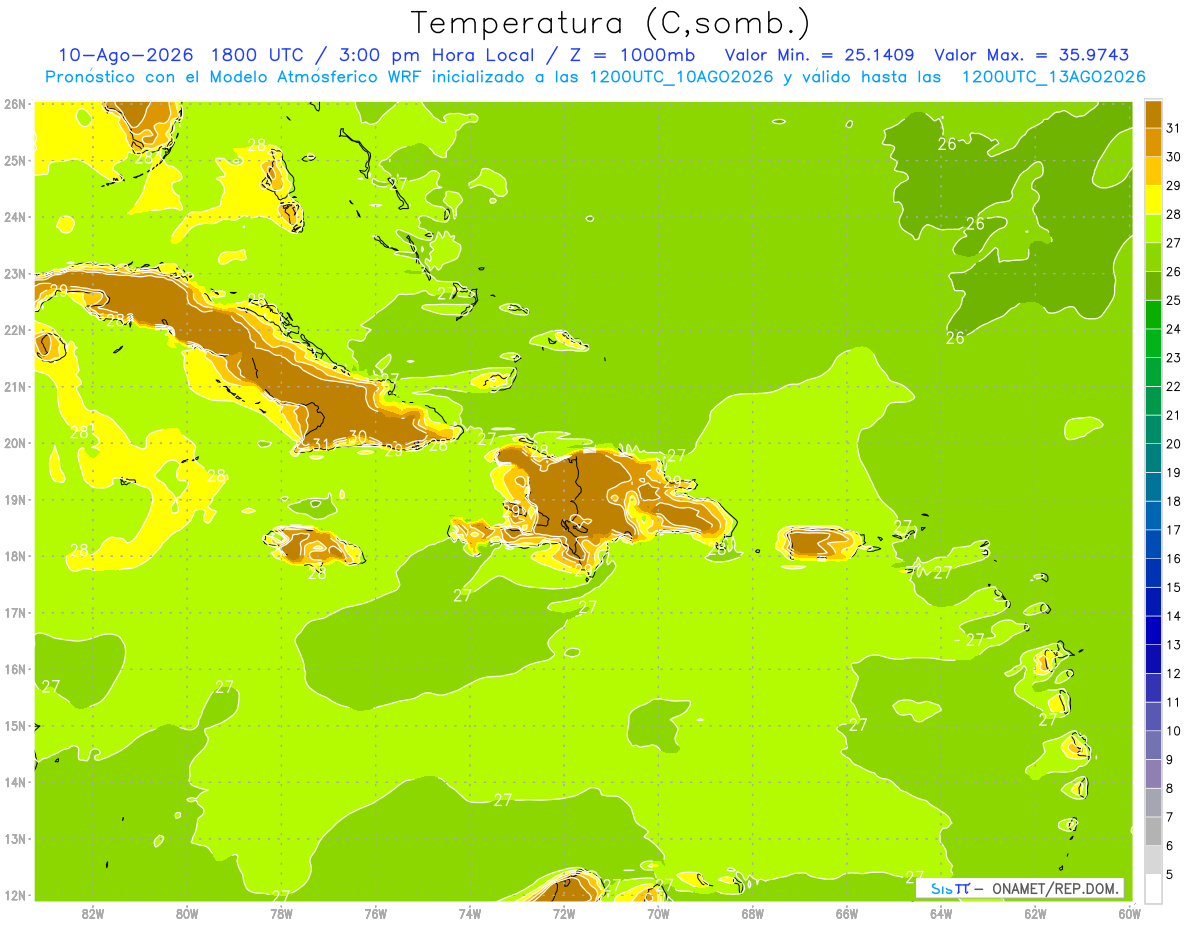Click the 26N latitude axis label

(x=14, y=104)
